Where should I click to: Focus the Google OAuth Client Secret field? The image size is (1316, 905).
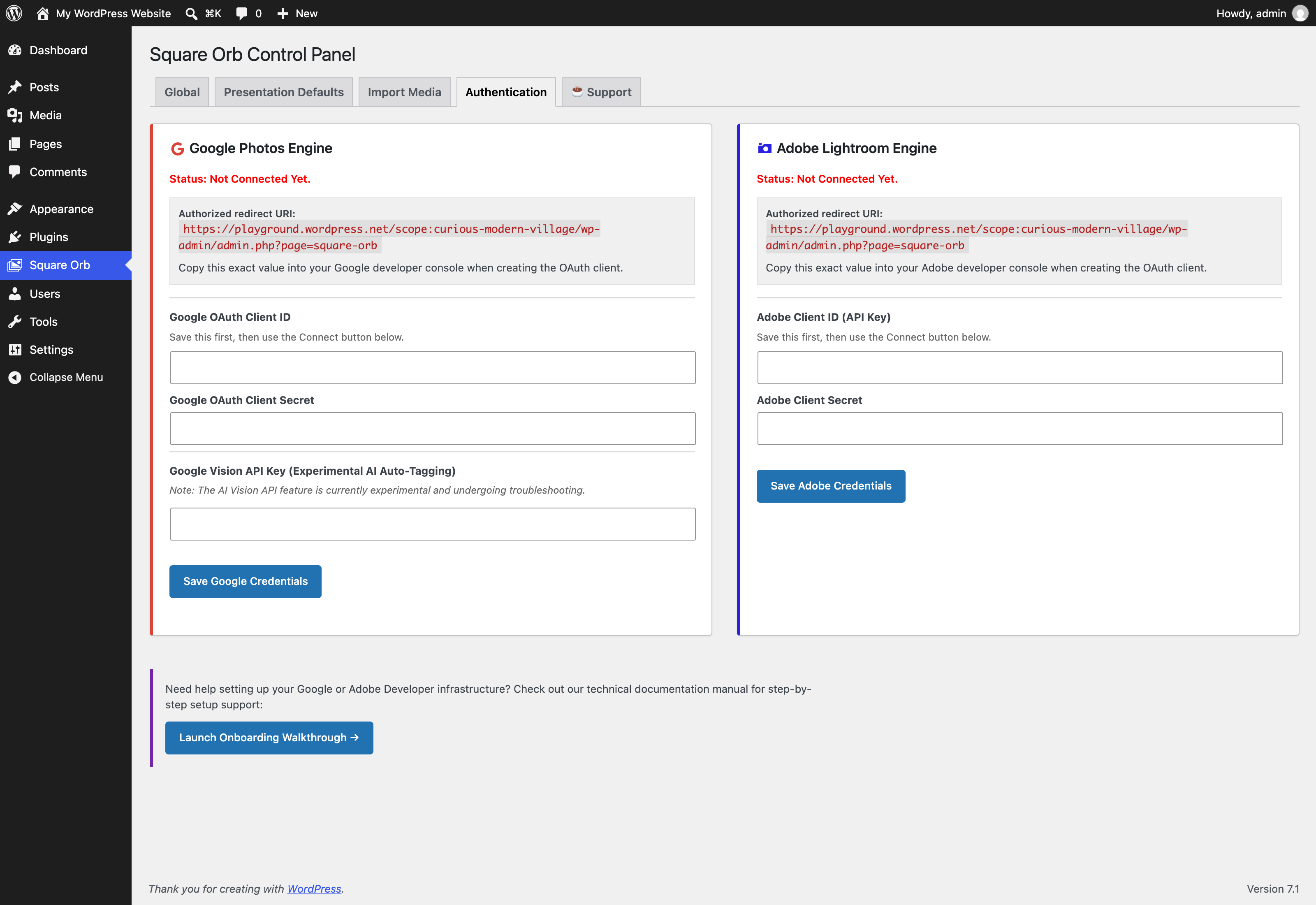click(433, 429)
